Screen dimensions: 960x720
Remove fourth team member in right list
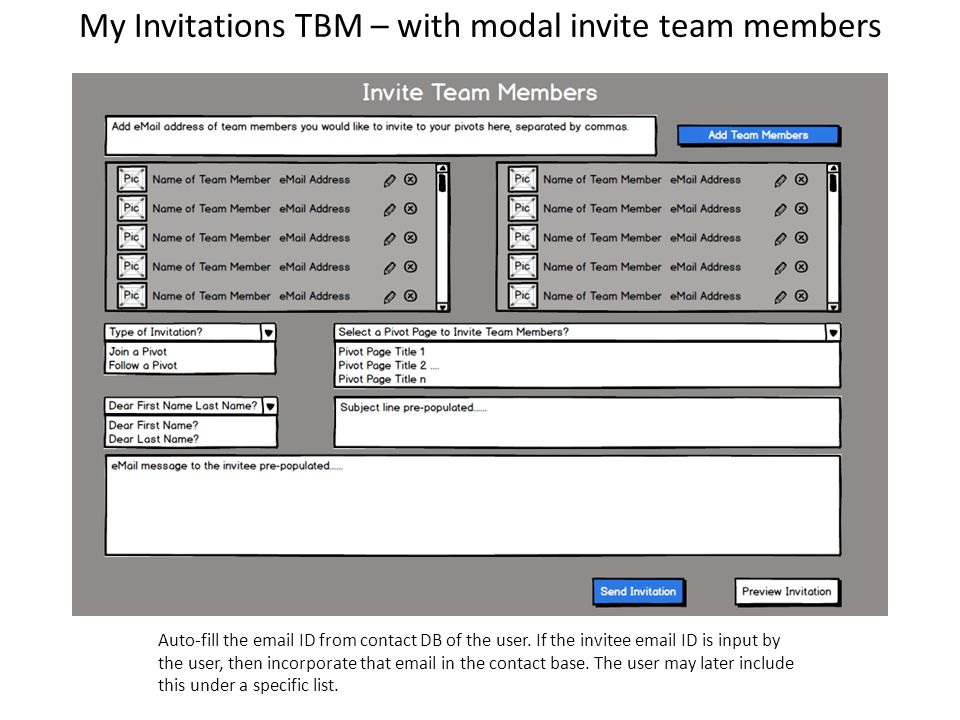[801, 267]
